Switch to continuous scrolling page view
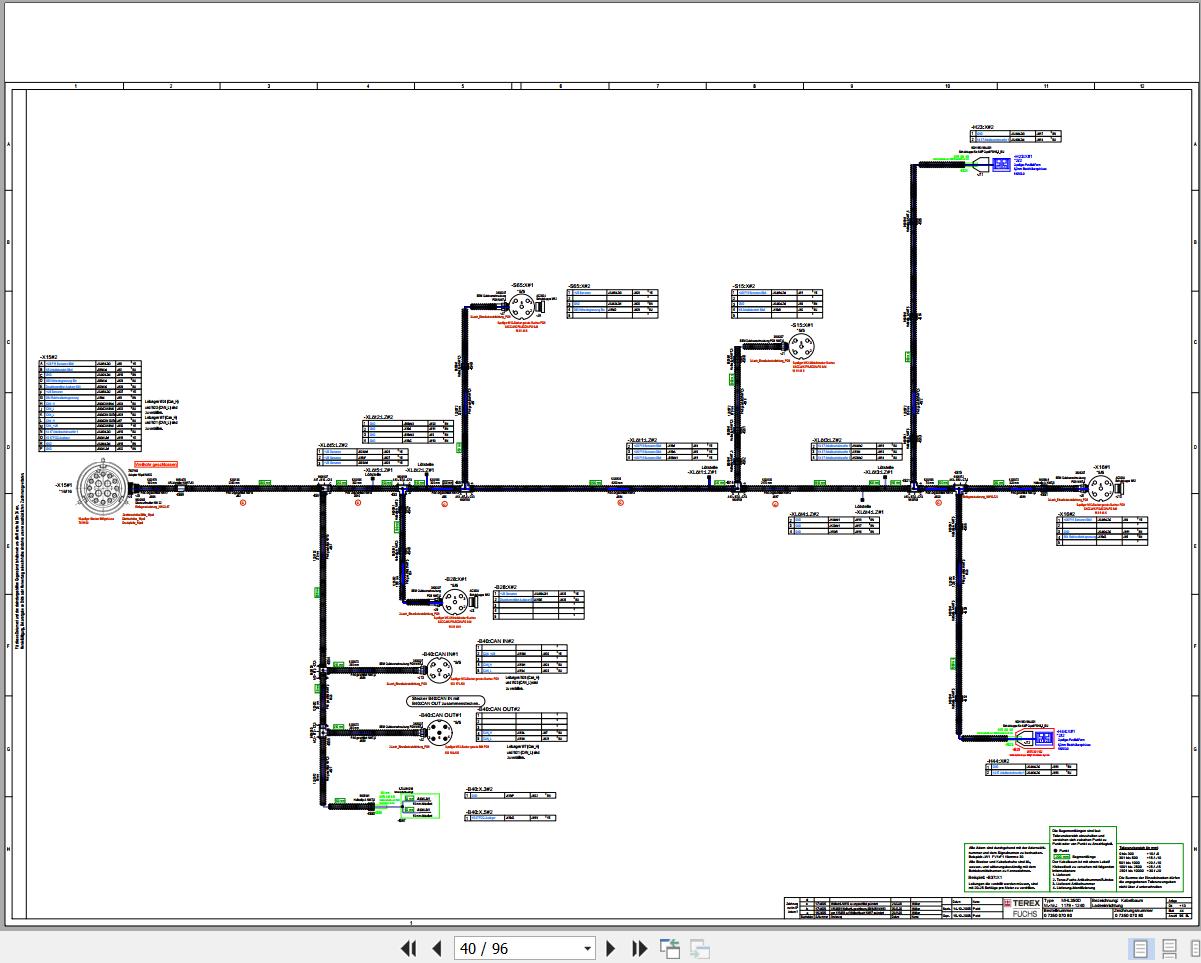Screen dimensions: 1201x963 pos(1168,948)
